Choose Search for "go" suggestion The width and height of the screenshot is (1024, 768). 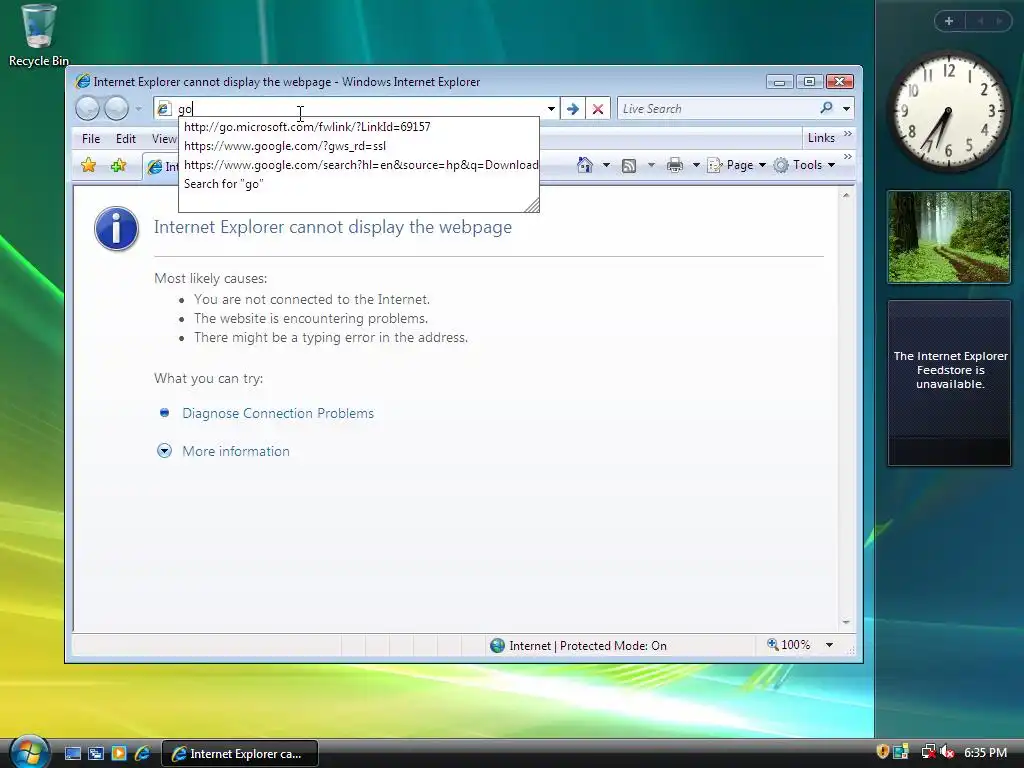click(x=359, y=184)
